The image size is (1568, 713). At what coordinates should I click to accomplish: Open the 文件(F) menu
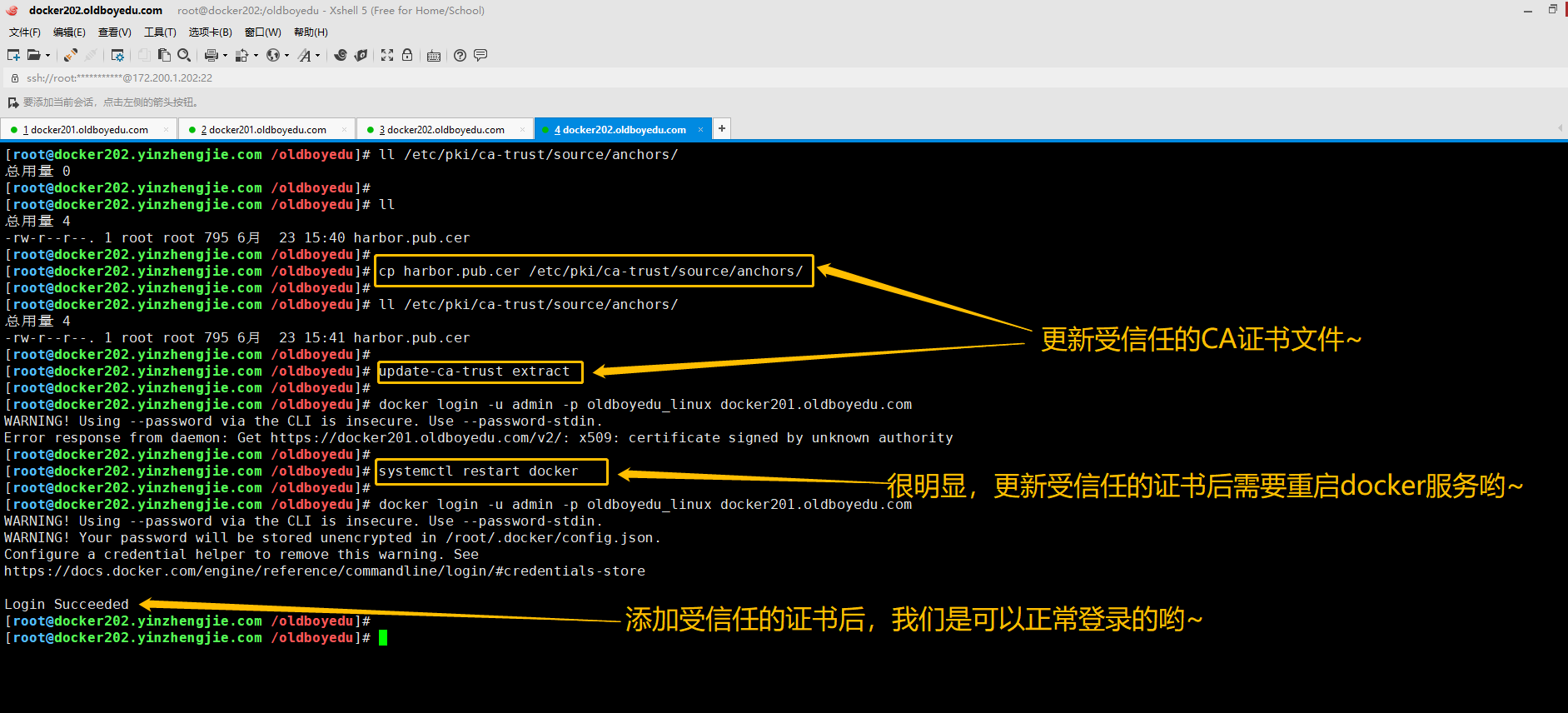[24, 32]
